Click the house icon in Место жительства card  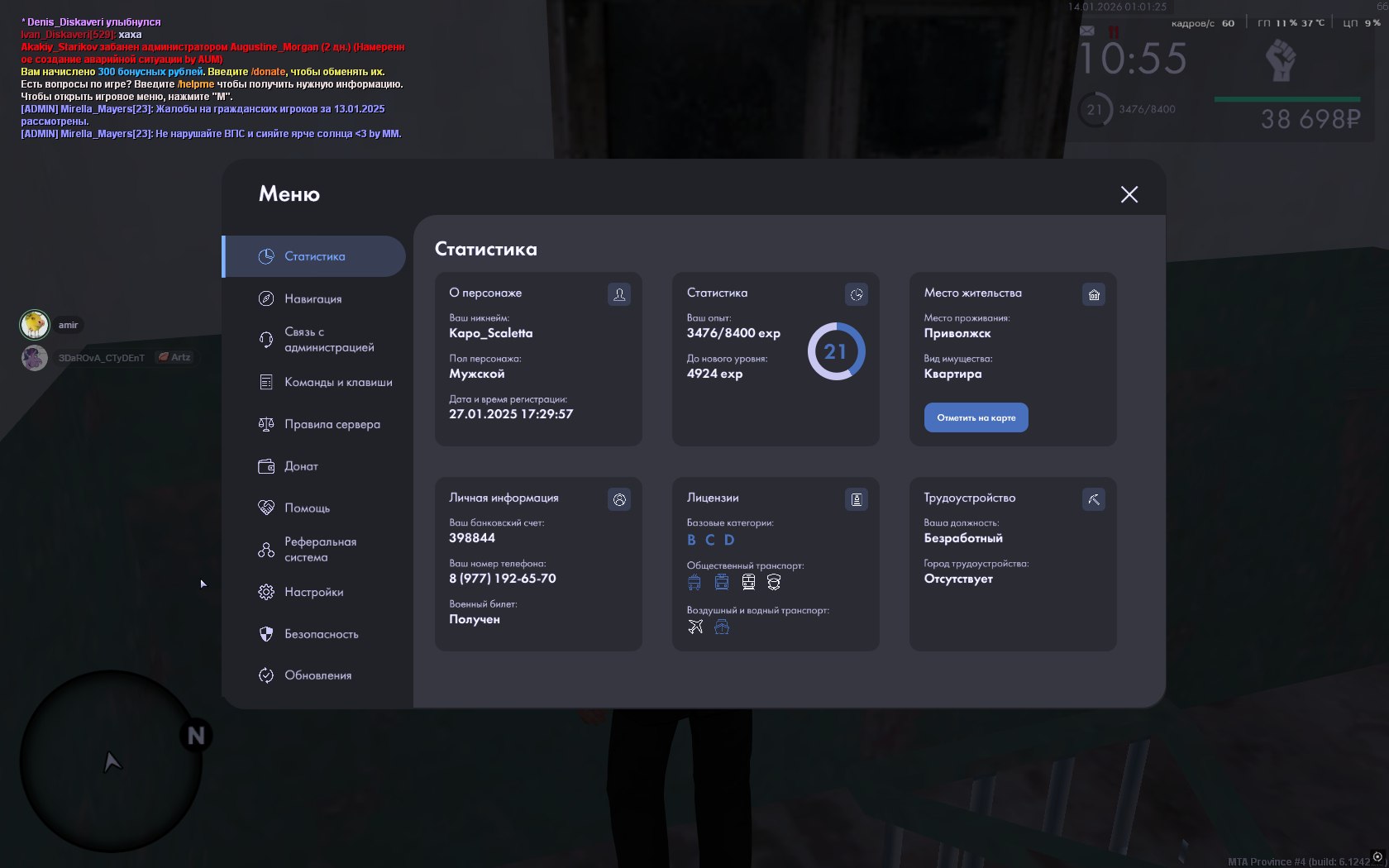[1093, 294]
